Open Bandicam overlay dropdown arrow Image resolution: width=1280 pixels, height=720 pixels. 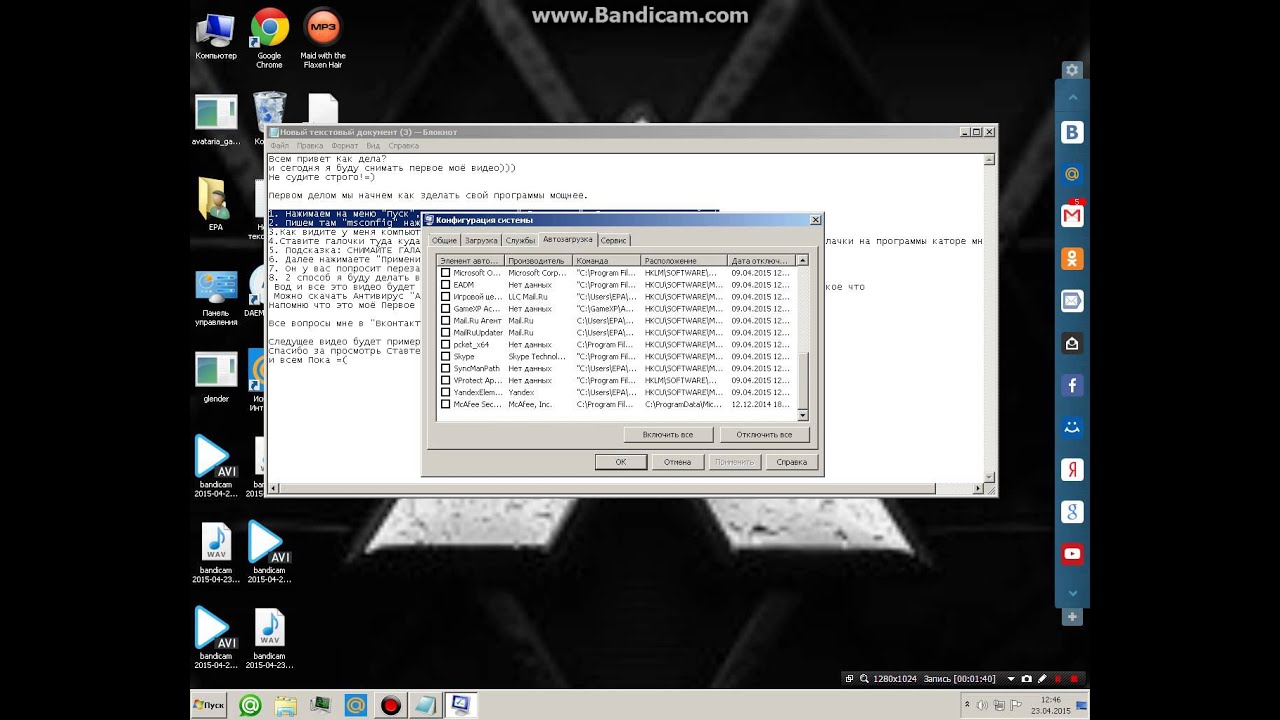tap(1011, 679)
